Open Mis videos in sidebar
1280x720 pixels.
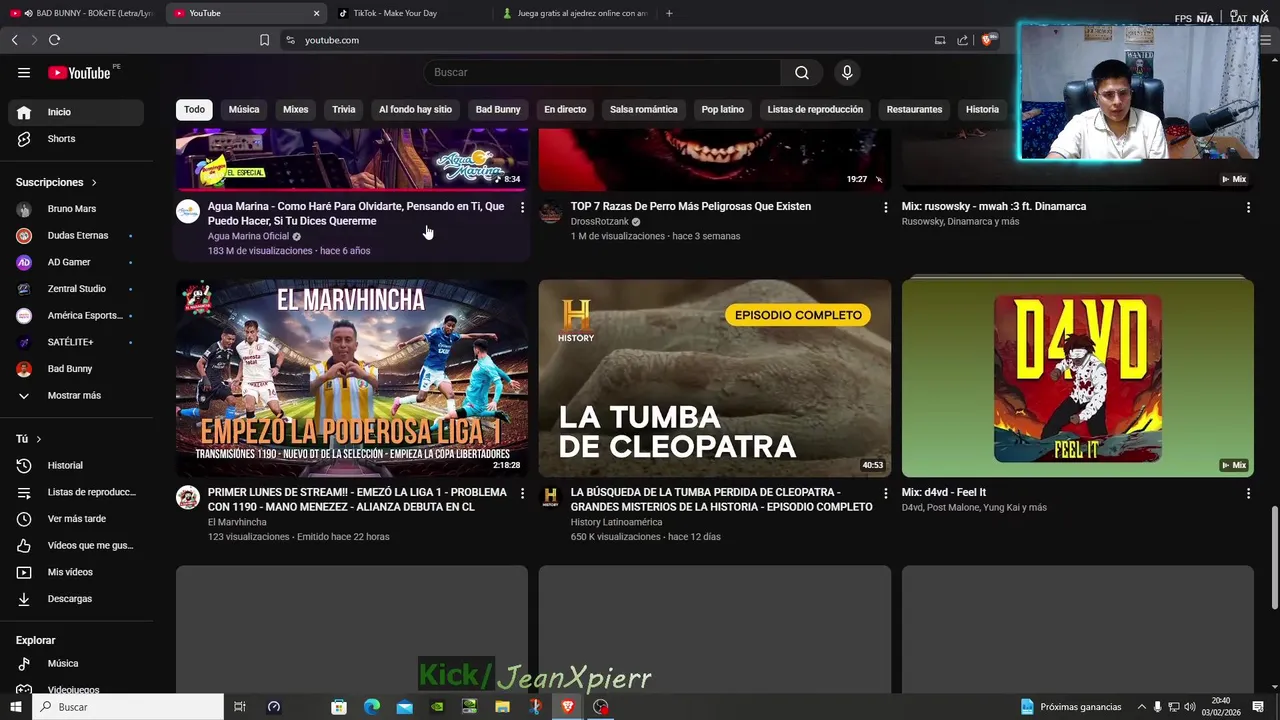76,572
